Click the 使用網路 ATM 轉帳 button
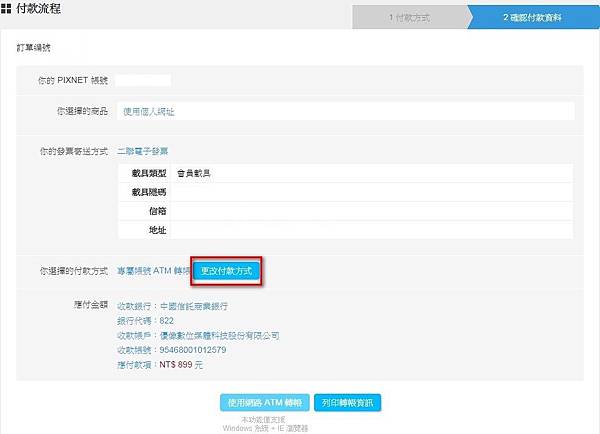The image size is (600, 434). click(x=265, y=403)
